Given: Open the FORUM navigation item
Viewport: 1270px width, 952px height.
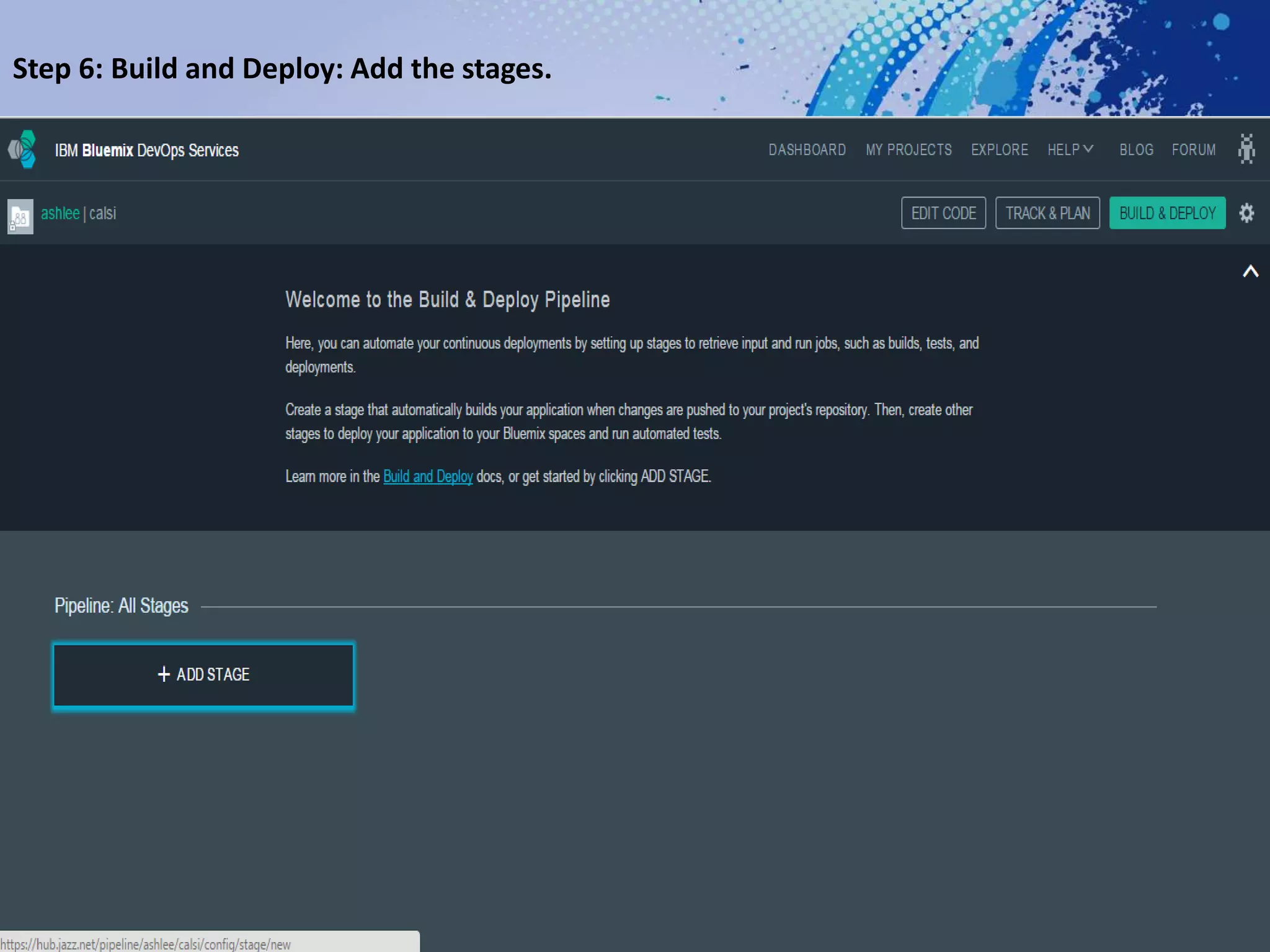Looking at the screenshot, I should [x=1193, y=150].
